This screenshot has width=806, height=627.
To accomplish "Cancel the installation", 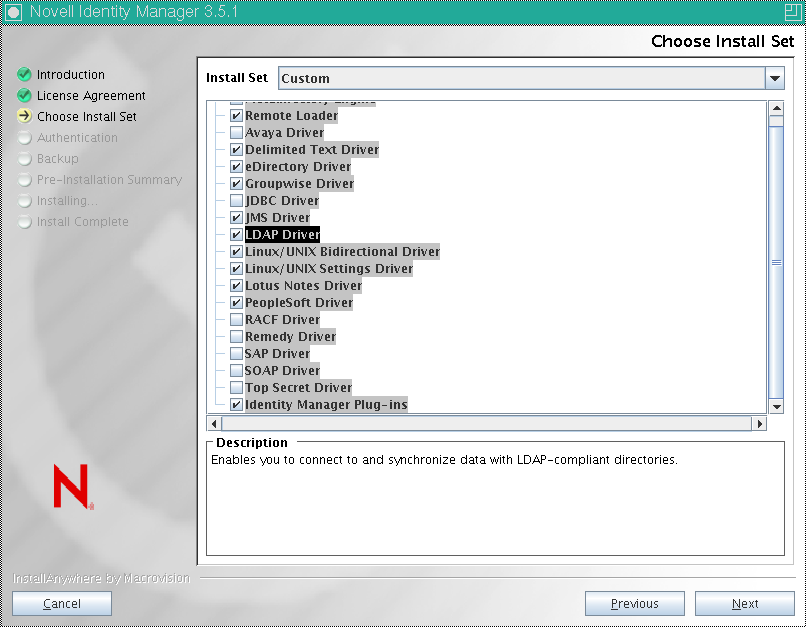I will (61, 603).
